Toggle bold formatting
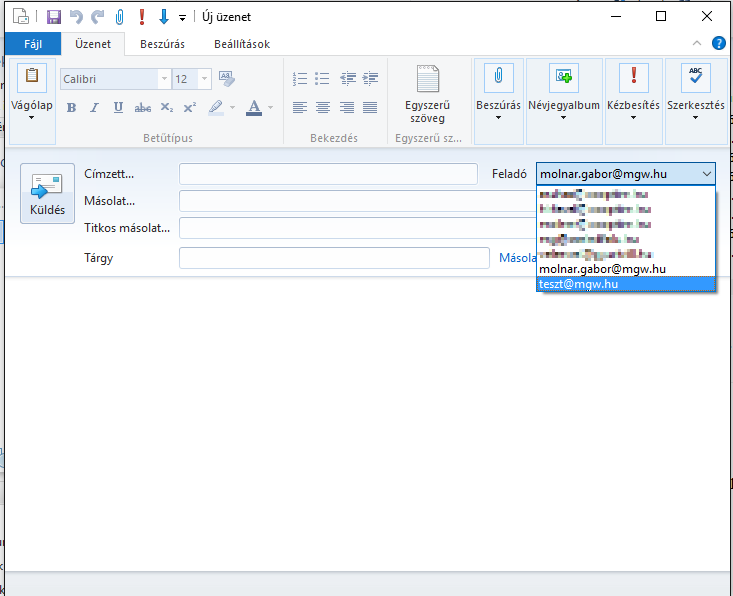 tap(72, 107)
